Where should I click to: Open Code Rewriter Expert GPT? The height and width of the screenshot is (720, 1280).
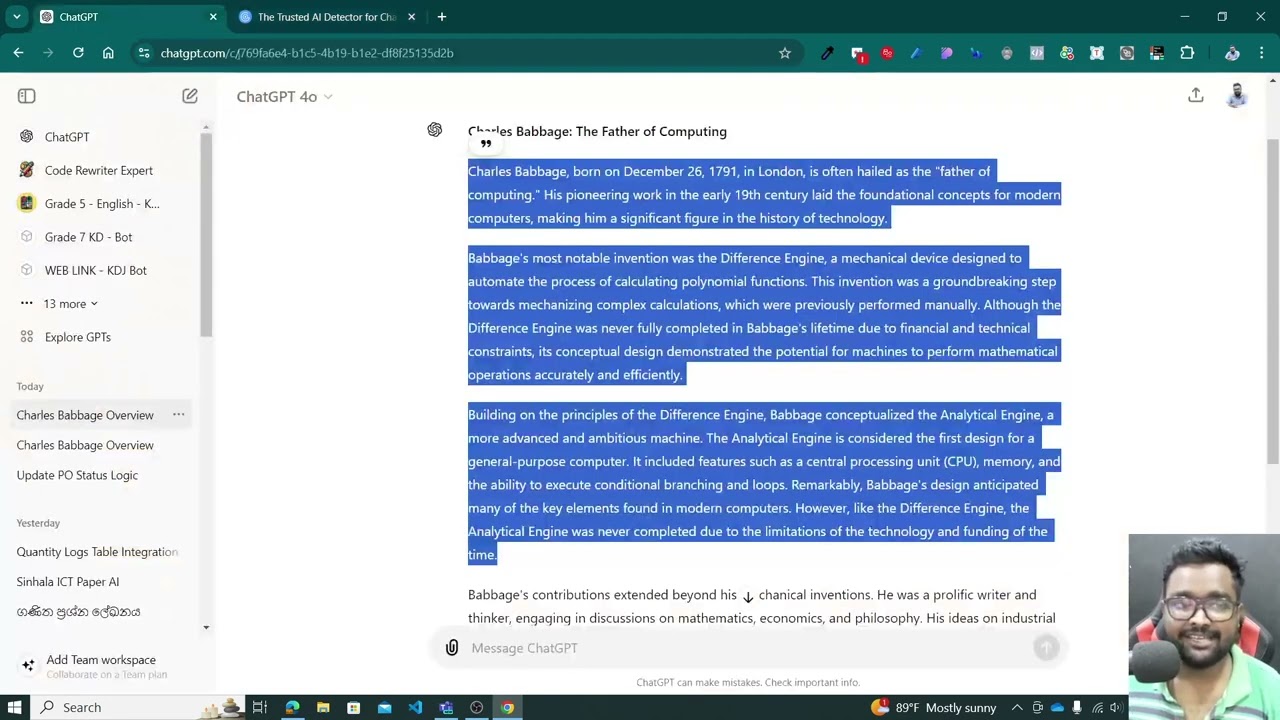(98, 170)
